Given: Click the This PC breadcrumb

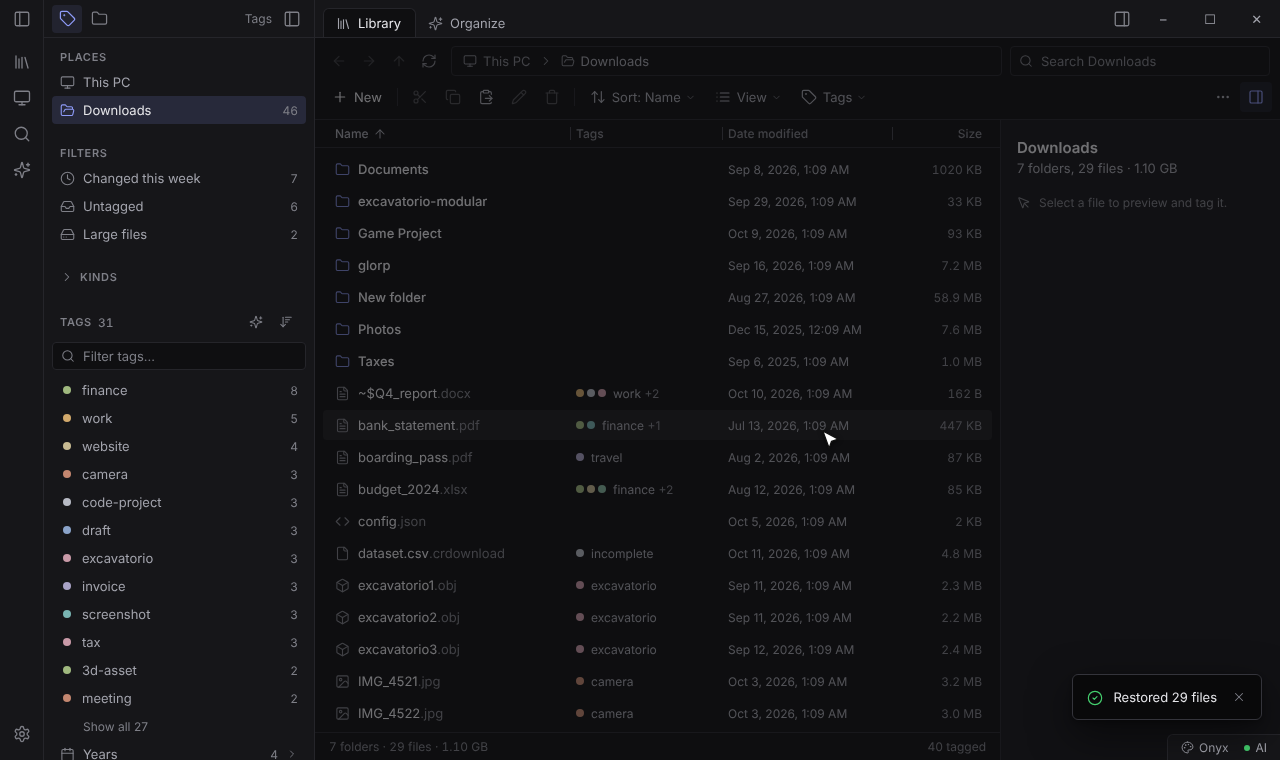Looking at the screenshot, I should click(497, 61).
